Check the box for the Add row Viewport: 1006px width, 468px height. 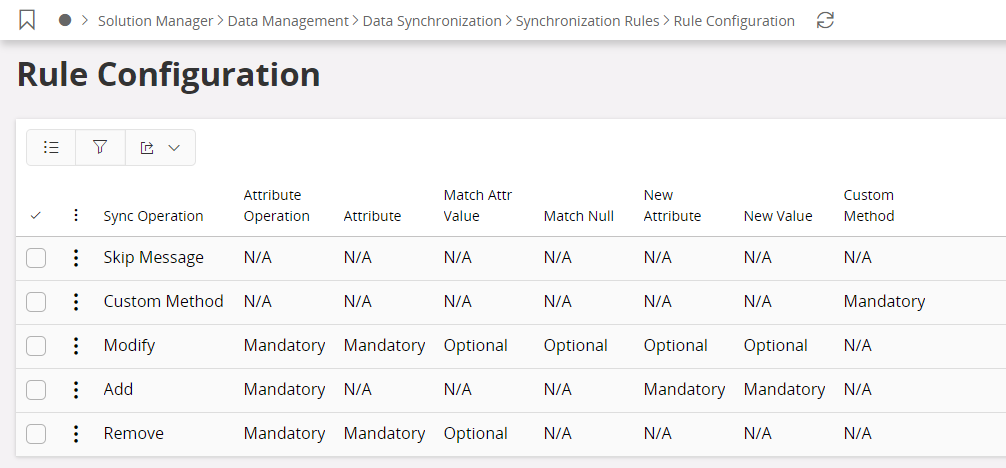(36, 390)
